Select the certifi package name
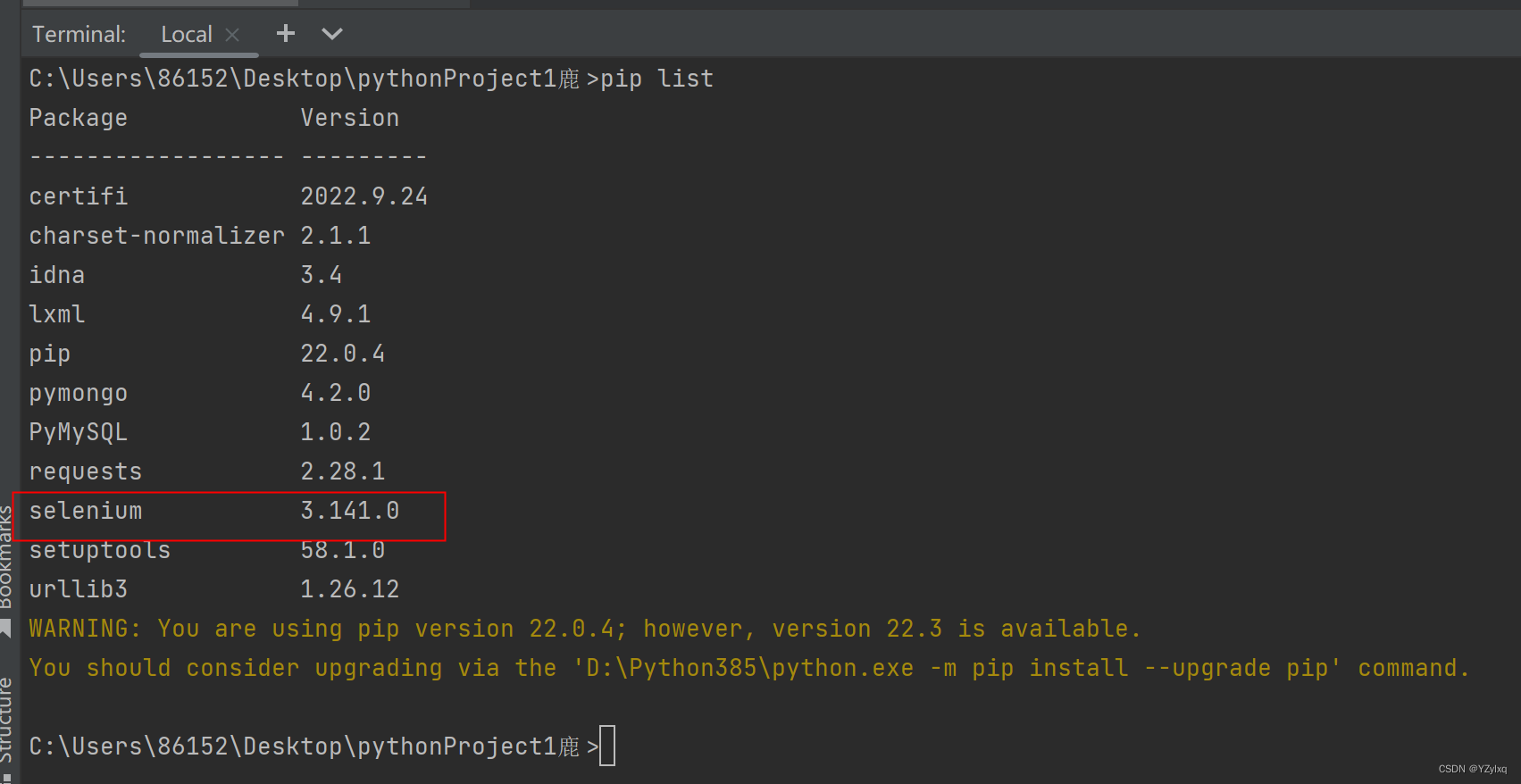This screenshot has height=784, width=1521. coord(78,196)
